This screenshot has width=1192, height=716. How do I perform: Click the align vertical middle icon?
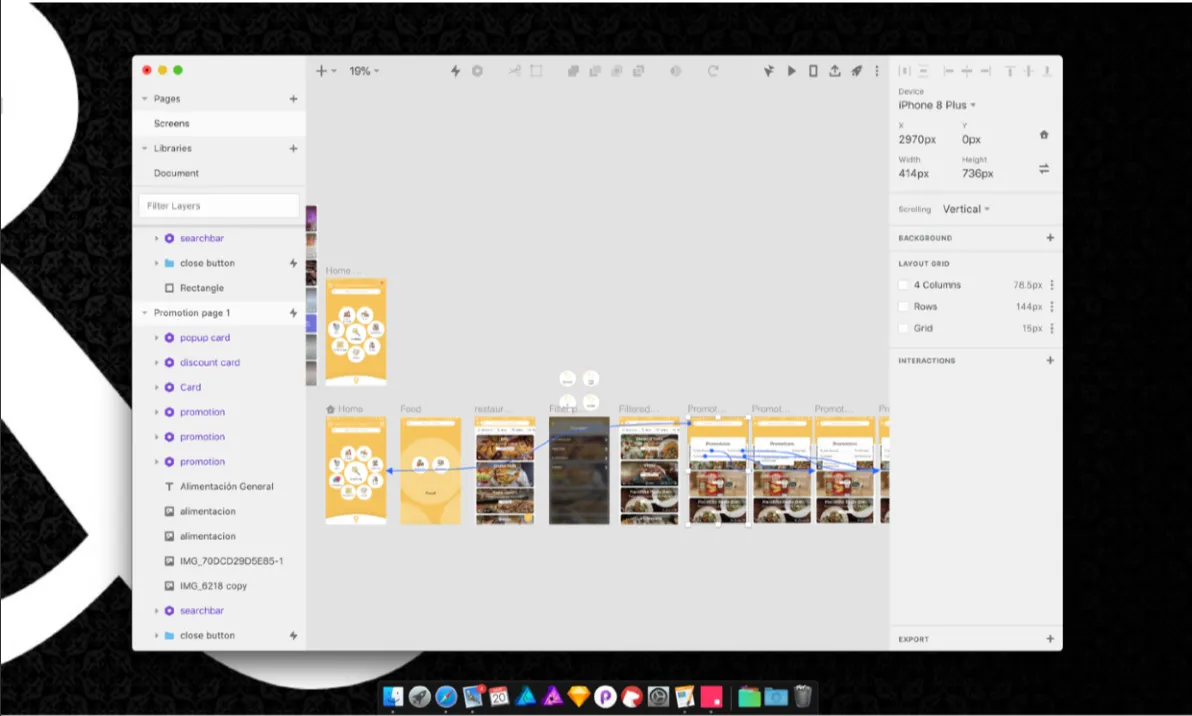pos(1029,71)
